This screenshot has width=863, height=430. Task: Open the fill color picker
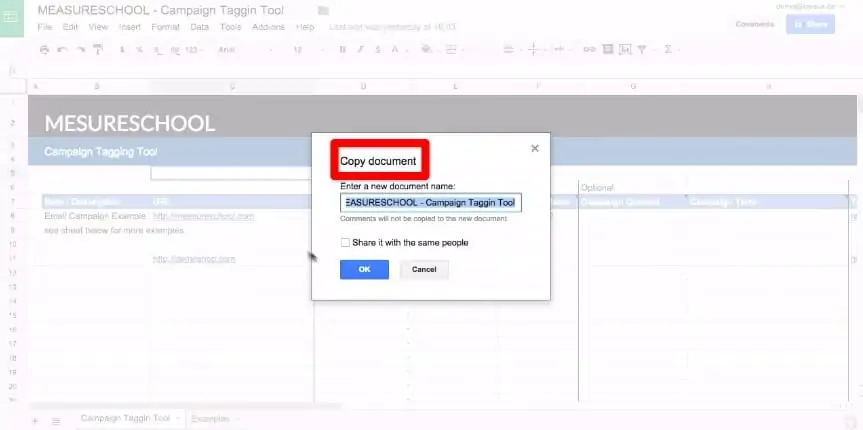coord(426,50)
